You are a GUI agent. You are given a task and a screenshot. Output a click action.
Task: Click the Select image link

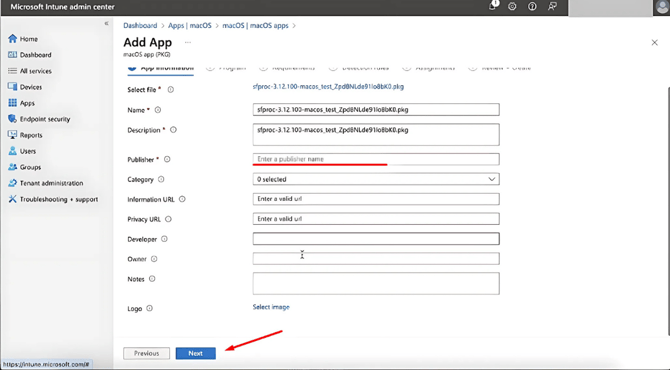click(271, 307)
